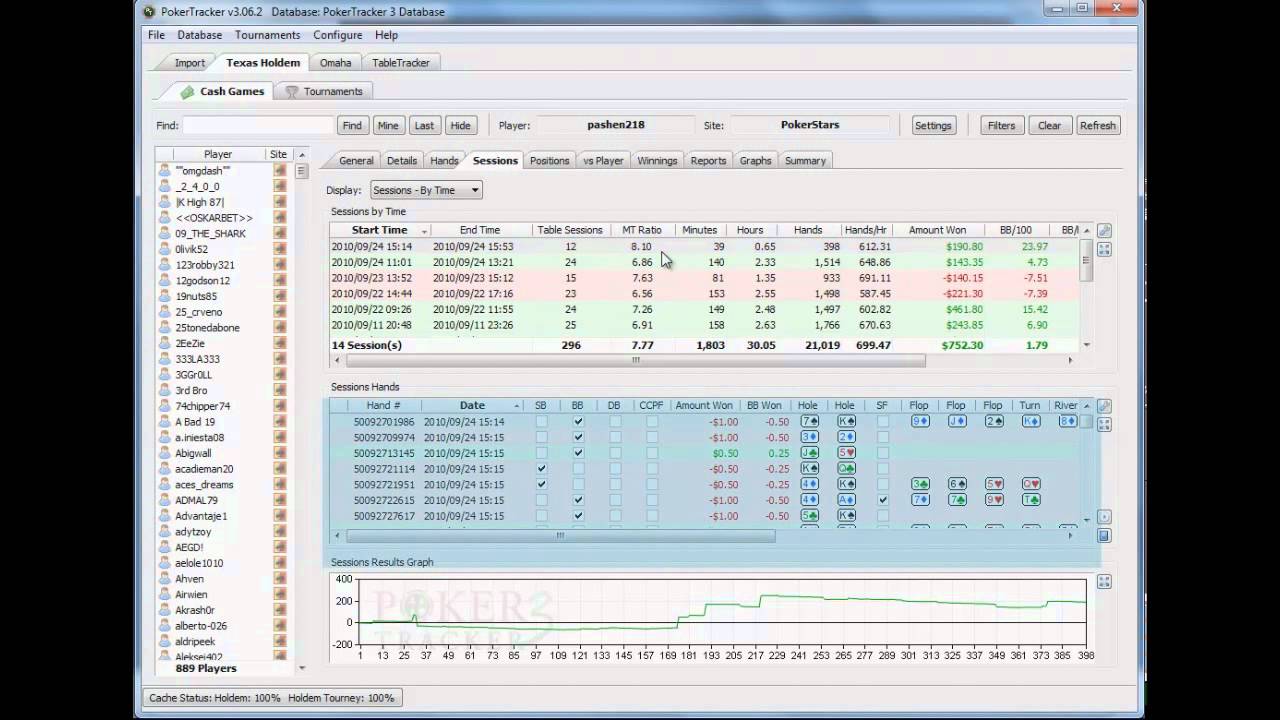This screenshot has height=720, width=1280.
Task: Open the Display dropdown showing Sessions - By Time
Action: 426,190
